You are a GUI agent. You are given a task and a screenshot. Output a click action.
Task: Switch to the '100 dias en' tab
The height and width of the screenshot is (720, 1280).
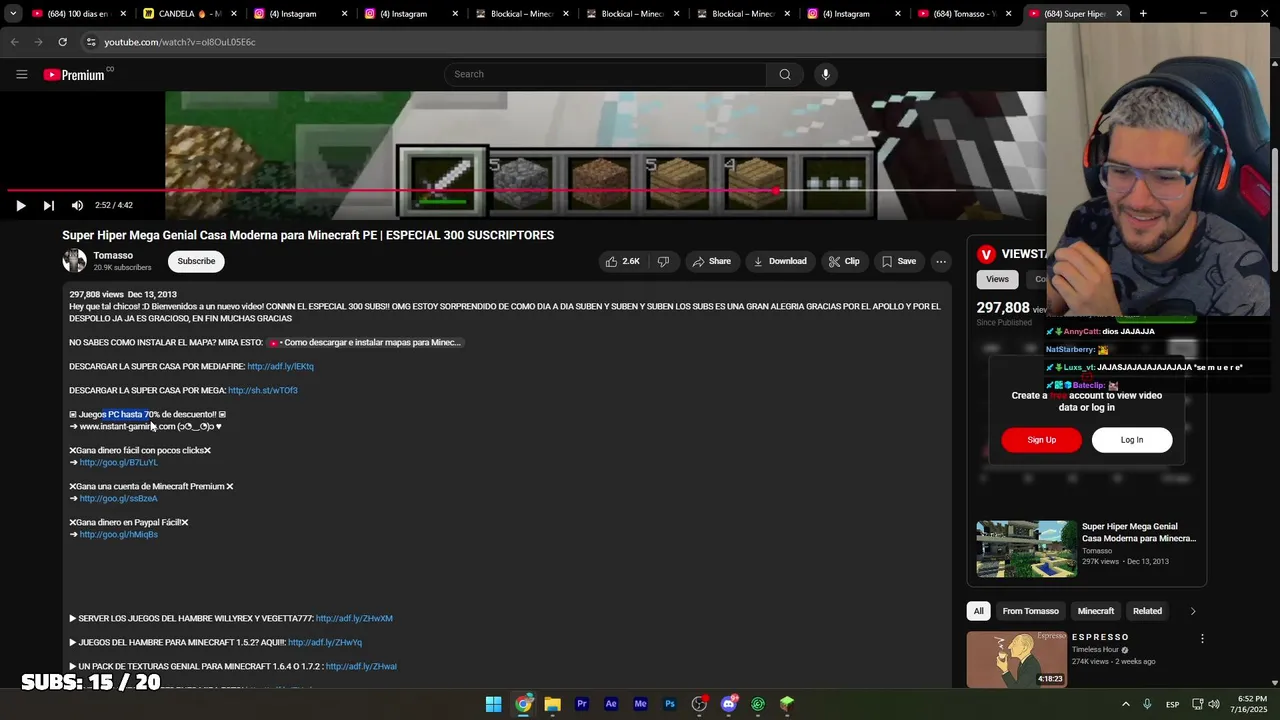(x=78, y=14)
